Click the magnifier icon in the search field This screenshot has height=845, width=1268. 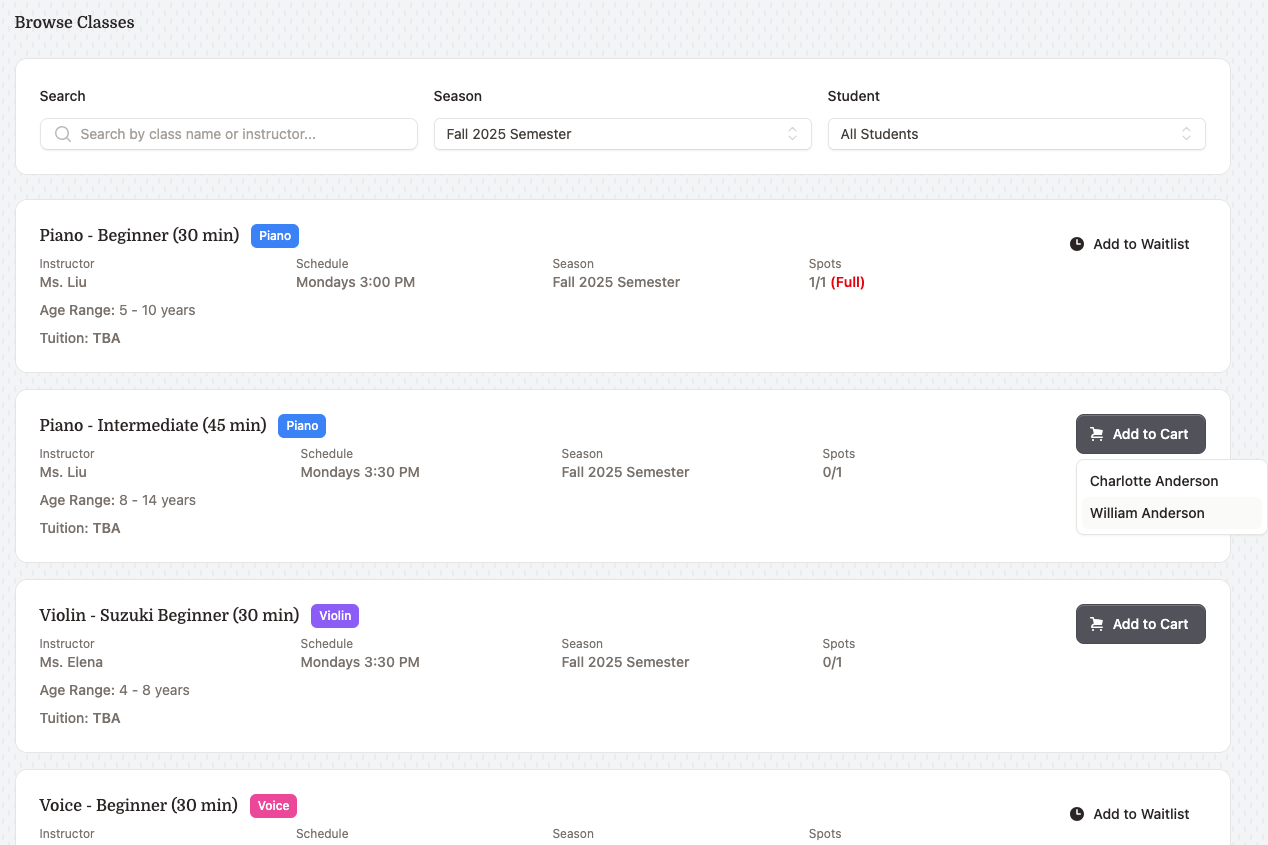pyautogui.click(x=63, y=134)
